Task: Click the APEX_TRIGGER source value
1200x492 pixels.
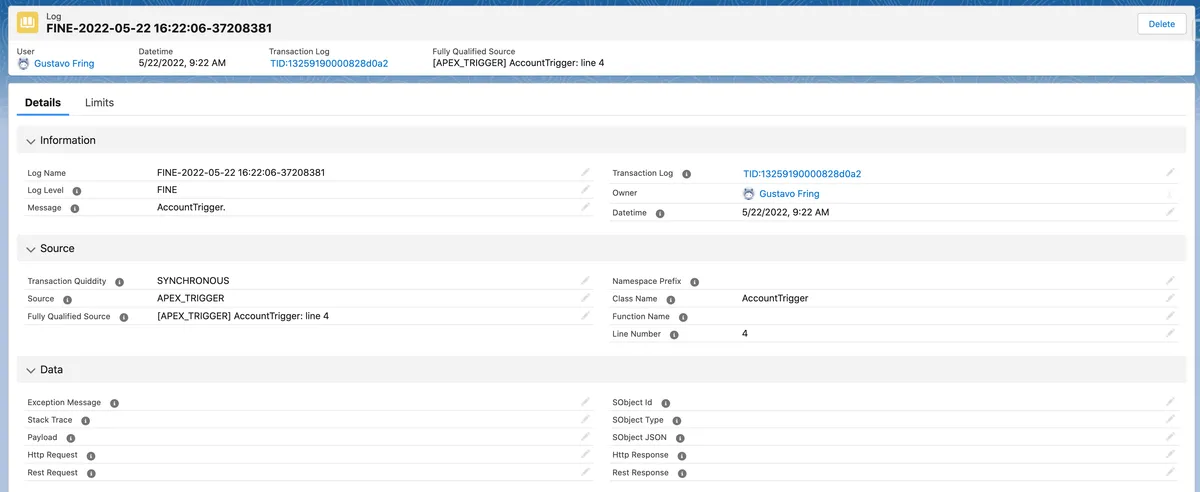Action: click(191, 298)
